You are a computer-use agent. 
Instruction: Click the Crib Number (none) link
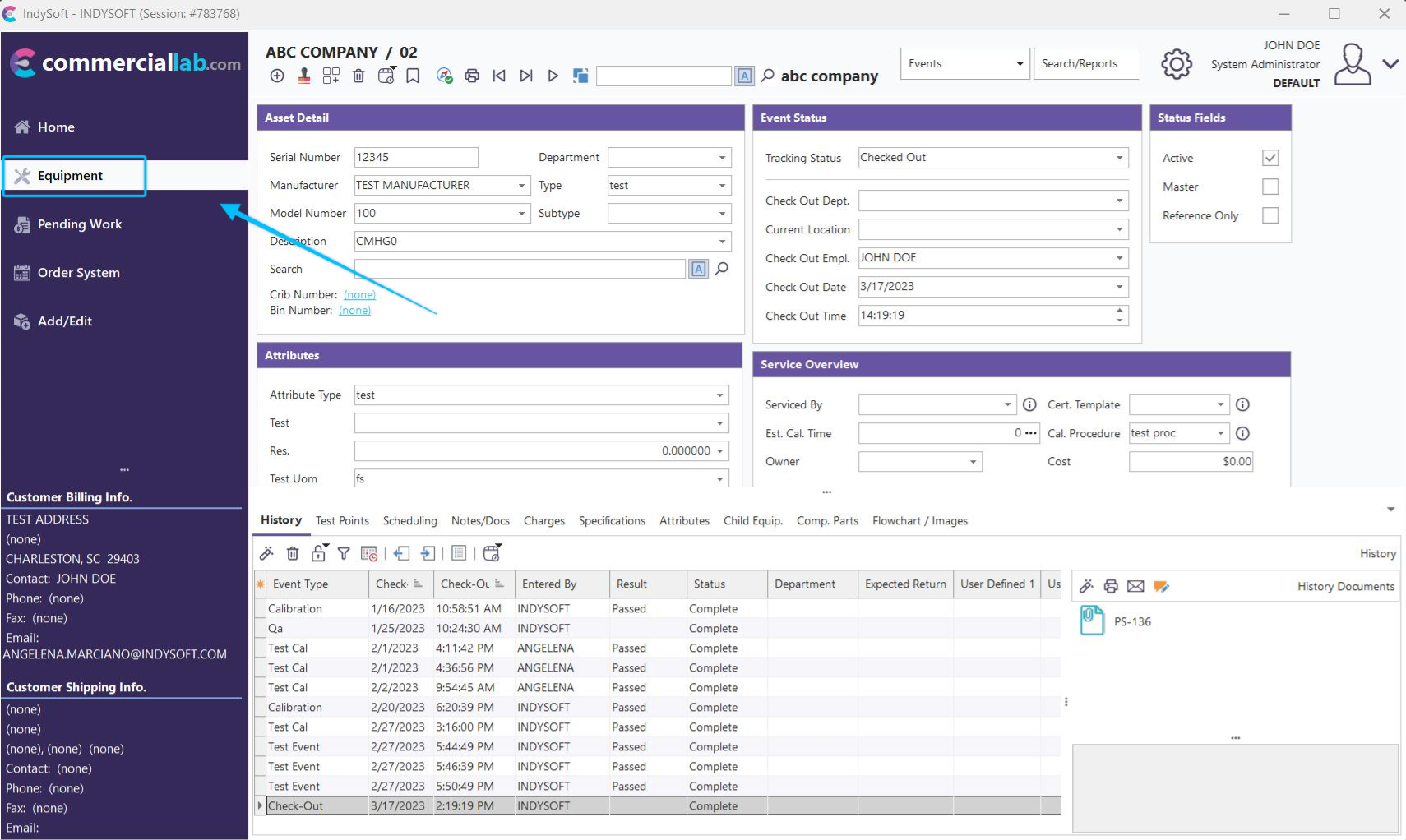point(359,294)
